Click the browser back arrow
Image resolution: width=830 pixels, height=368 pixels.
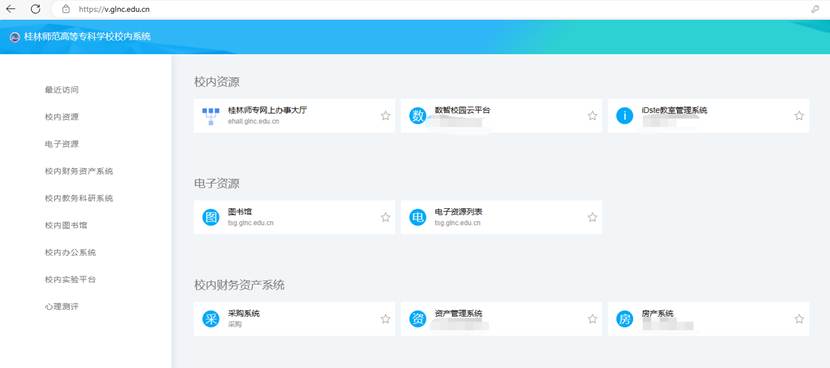[11, 9]
